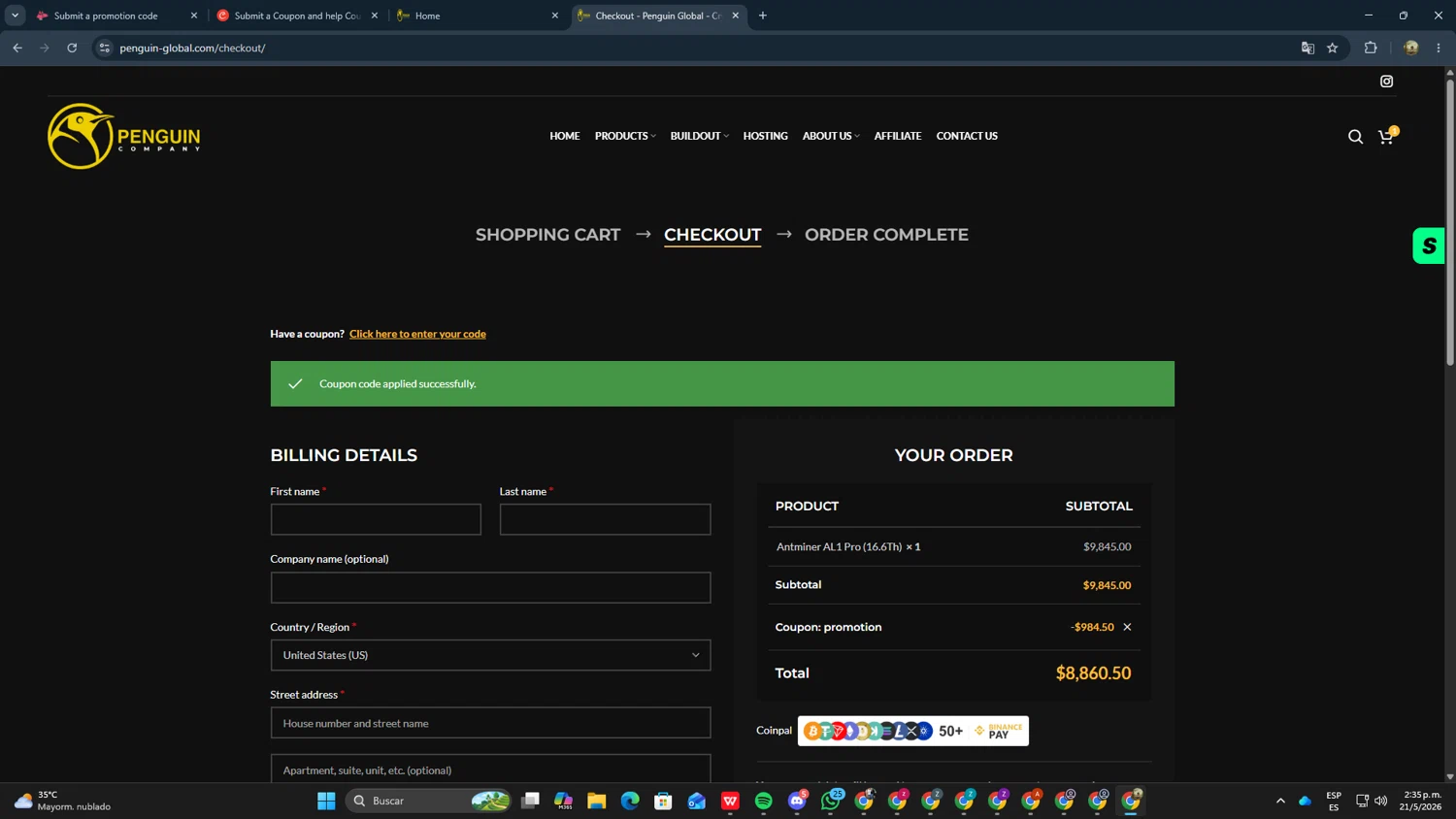
Task: Focus the Company name field
Action: coord(490,587)
